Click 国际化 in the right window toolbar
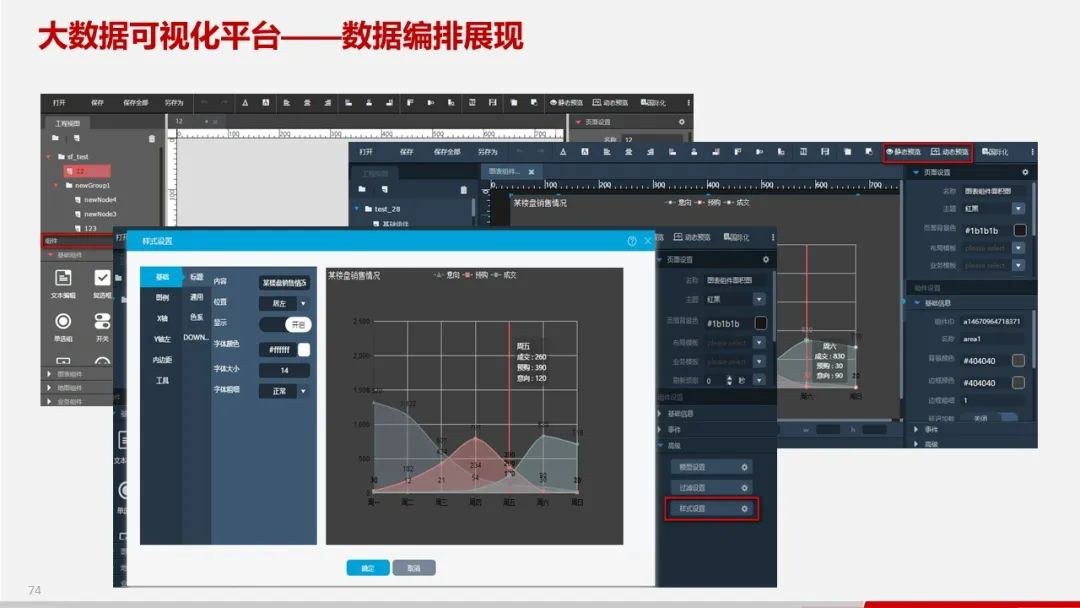 pyautogui.click(x=995, y=151)
